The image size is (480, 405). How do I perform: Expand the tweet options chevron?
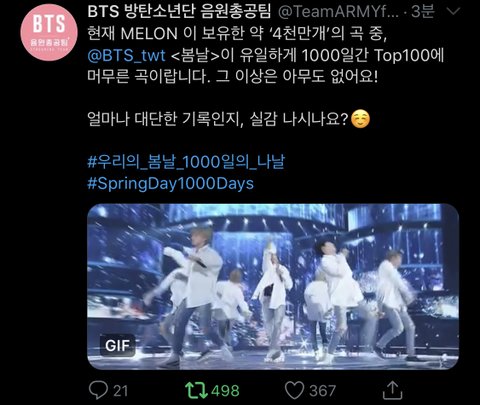[453, 12]
